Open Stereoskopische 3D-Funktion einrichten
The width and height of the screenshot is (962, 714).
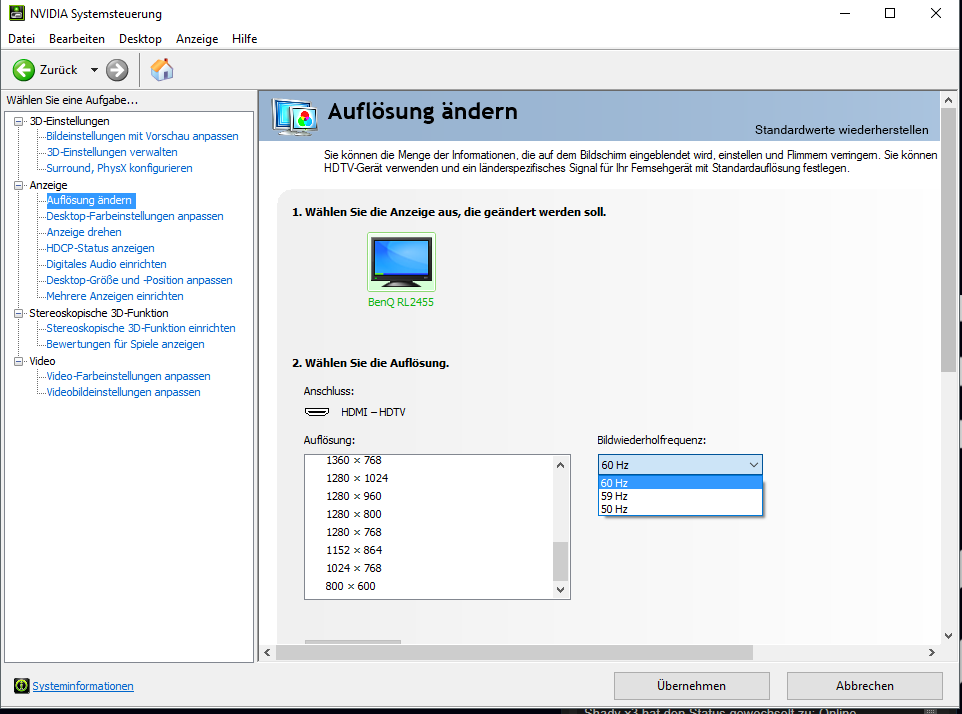coord(141,328)
